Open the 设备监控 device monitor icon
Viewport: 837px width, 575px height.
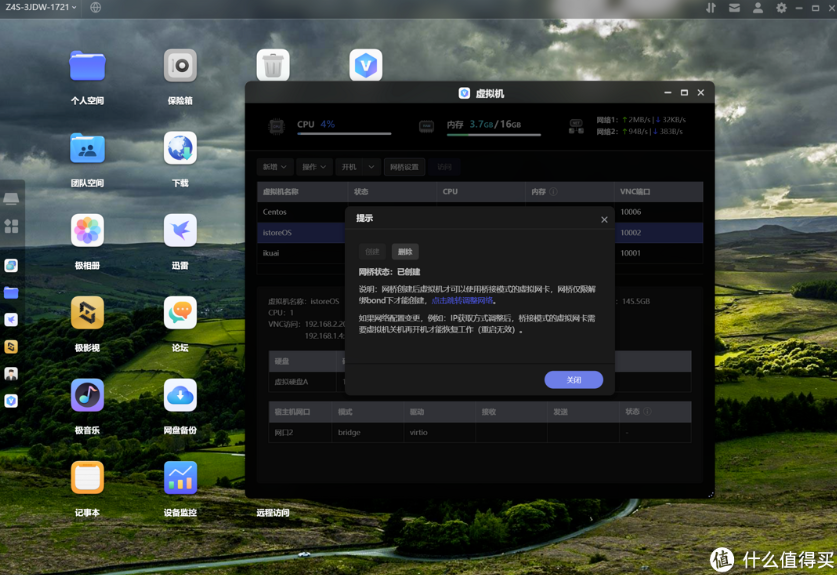[x=180, y=478]
